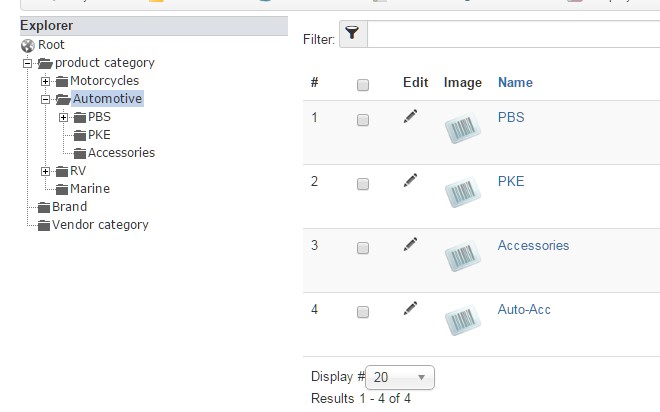
Task: Open the Display number dropdown
Action: (400, 378)
